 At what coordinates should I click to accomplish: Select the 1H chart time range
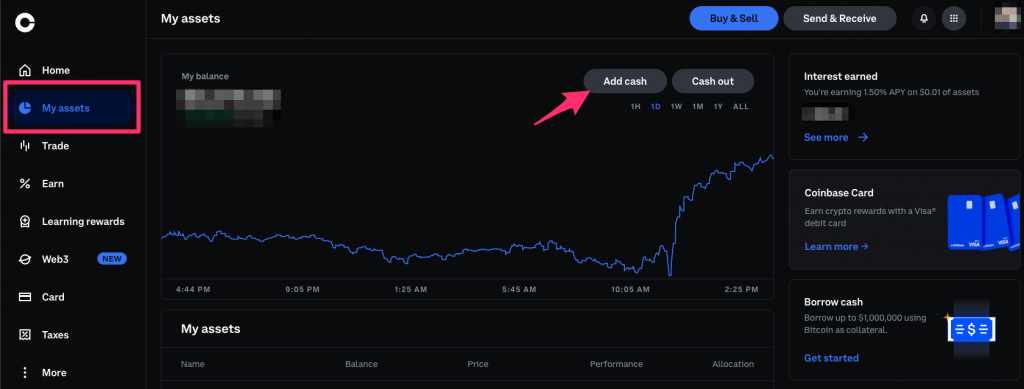pyautogui.click(x=635, y=106)
